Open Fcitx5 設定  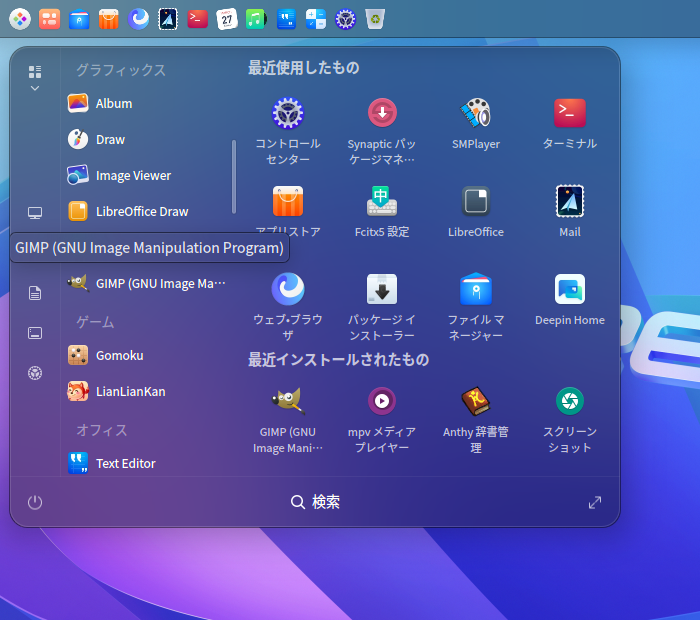click(382, 211)
